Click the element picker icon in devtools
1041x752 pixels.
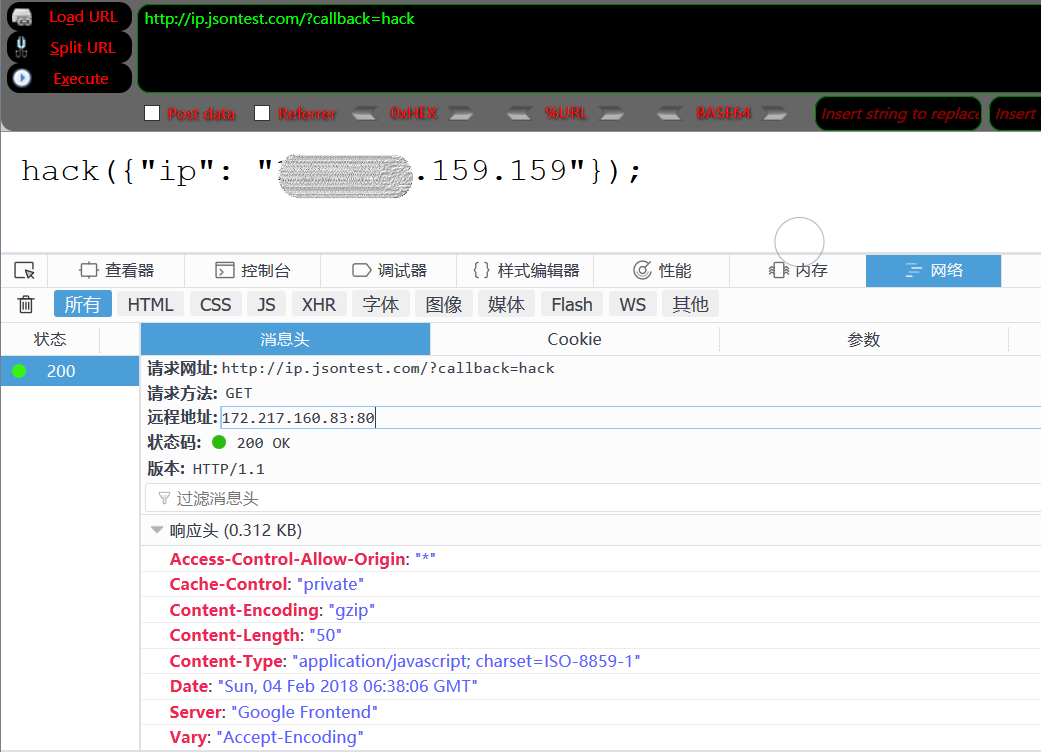point(24,270)
